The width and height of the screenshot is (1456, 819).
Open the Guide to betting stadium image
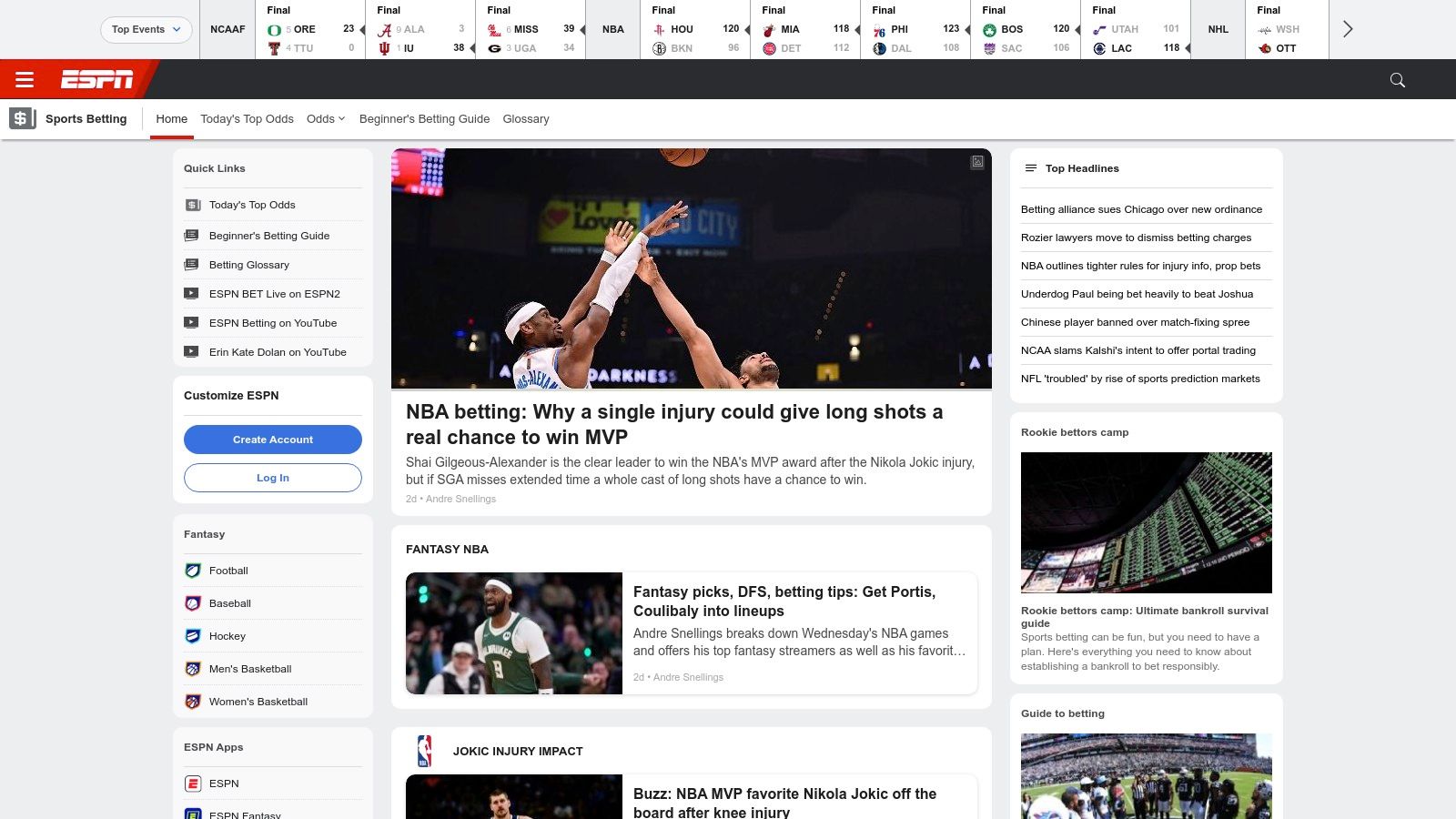[x=1147, y=776]
